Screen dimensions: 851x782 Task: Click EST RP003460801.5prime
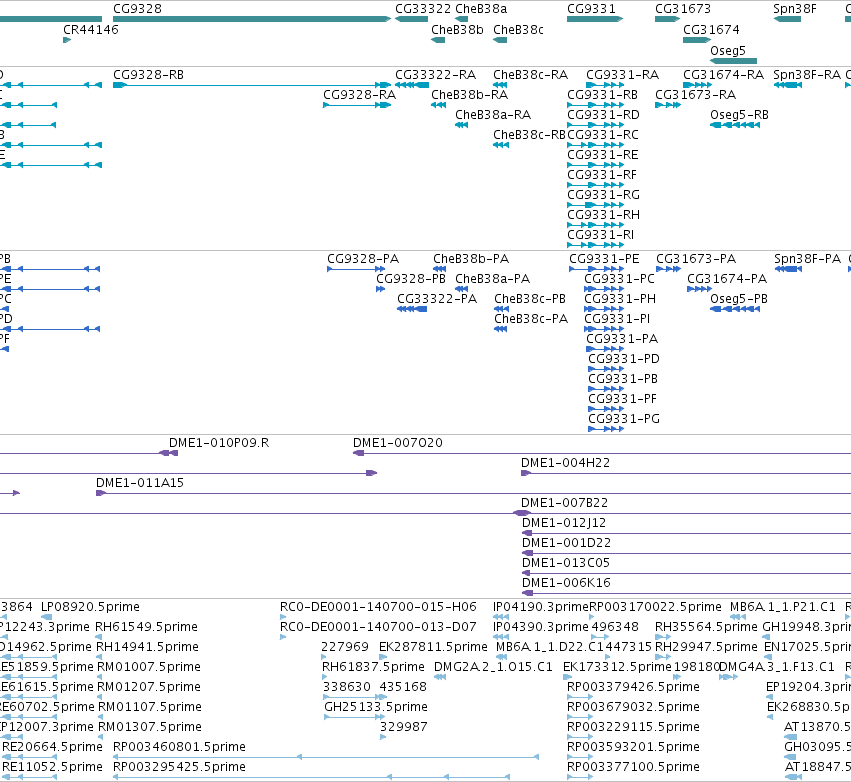[326, 756]
